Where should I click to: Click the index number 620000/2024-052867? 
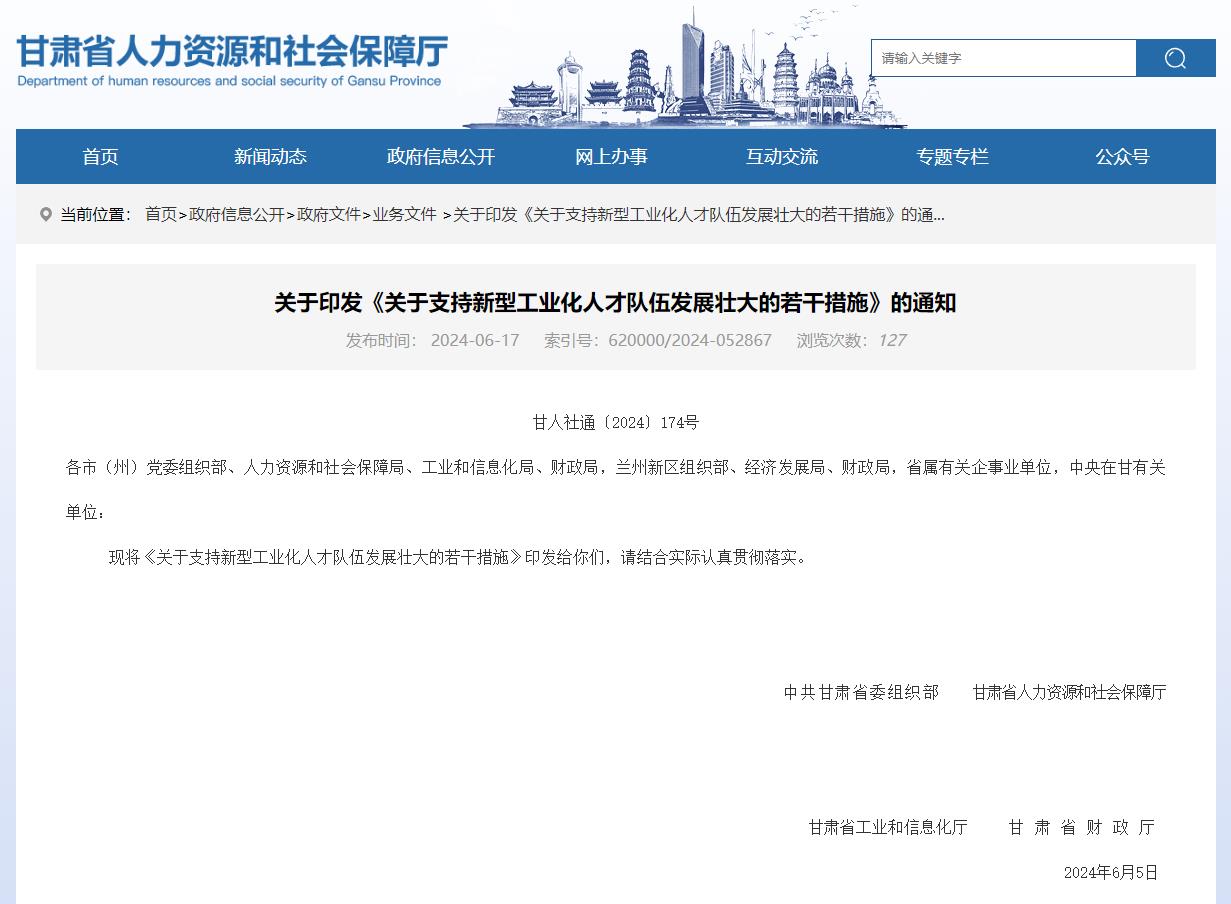(x=690, y=340)
